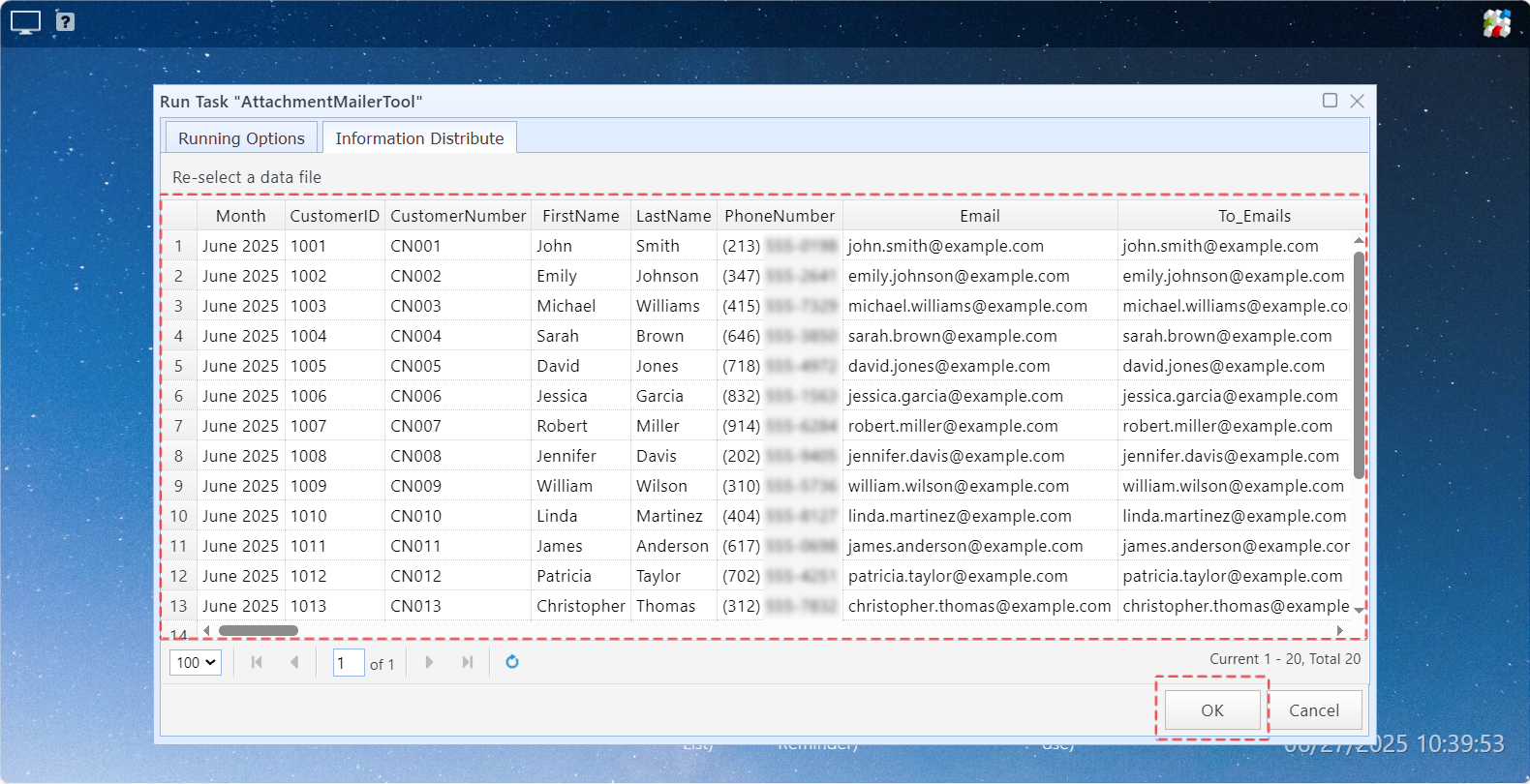The image size is (1530, 784).
Task: Select last name cell Thomas
Action: (674, 606)
